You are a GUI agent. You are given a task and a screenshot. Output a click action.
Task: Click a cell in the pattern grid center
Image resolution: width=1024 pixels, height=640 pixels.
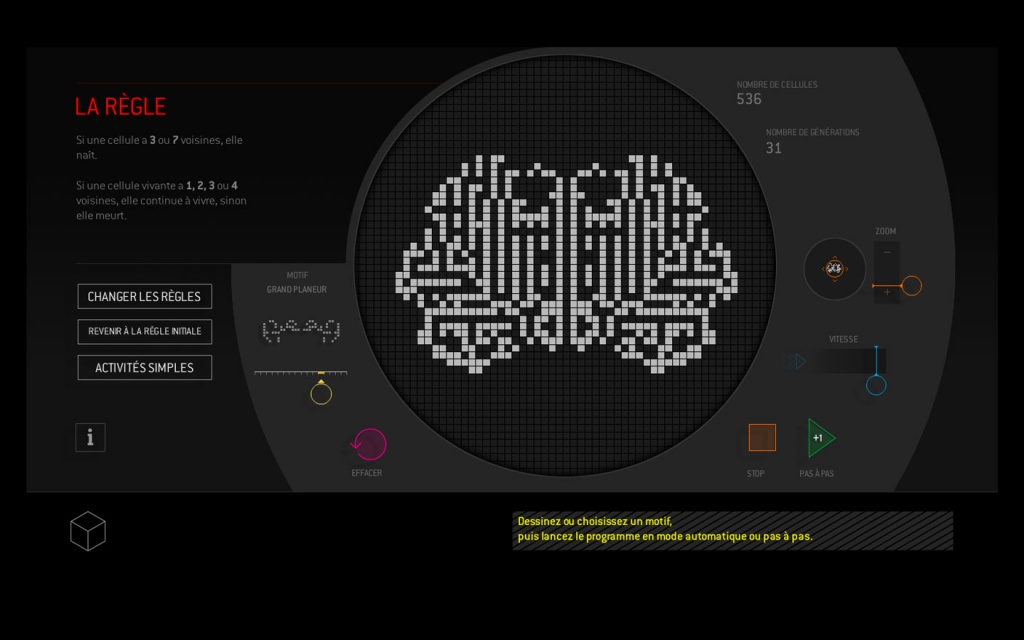coord(566,265)
